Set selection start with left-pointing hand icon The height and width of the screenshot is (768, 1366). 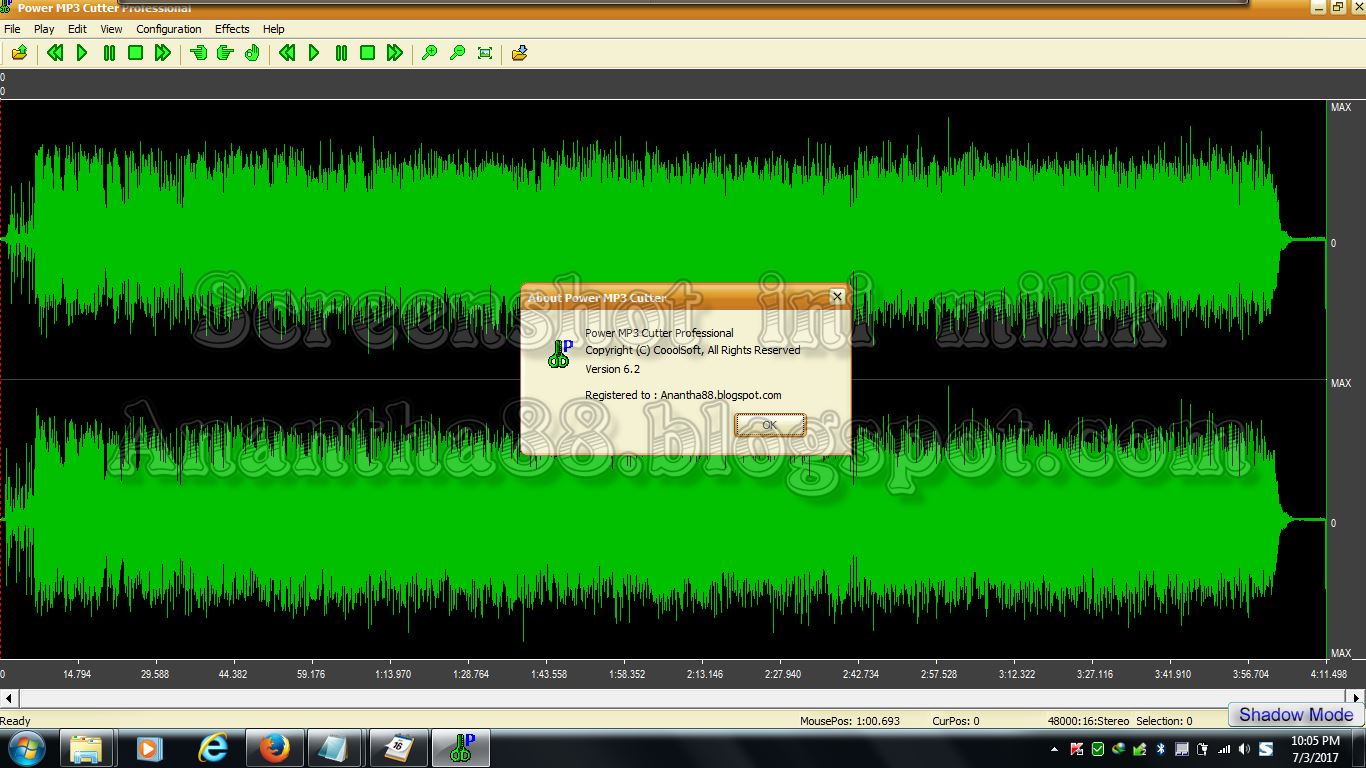pyautogui.click(x=198, y=53)
